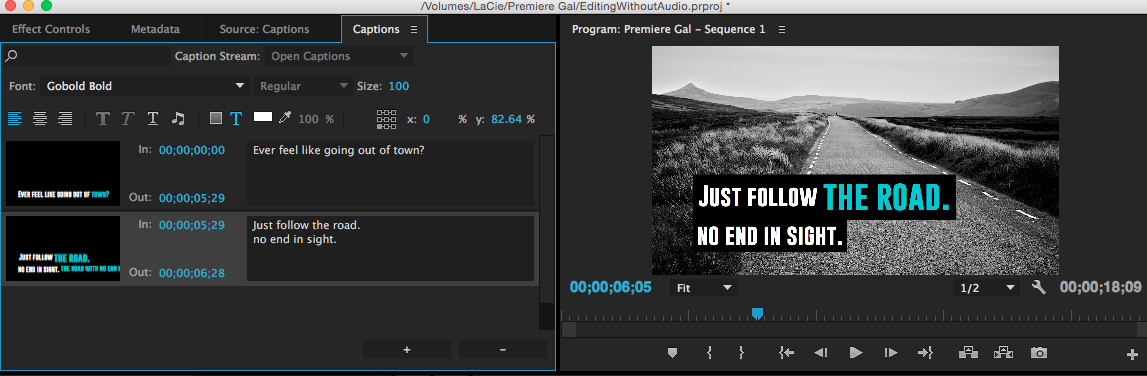Select the Captions tab
The width and height of the screenshot is (1147, 376).
376,29
